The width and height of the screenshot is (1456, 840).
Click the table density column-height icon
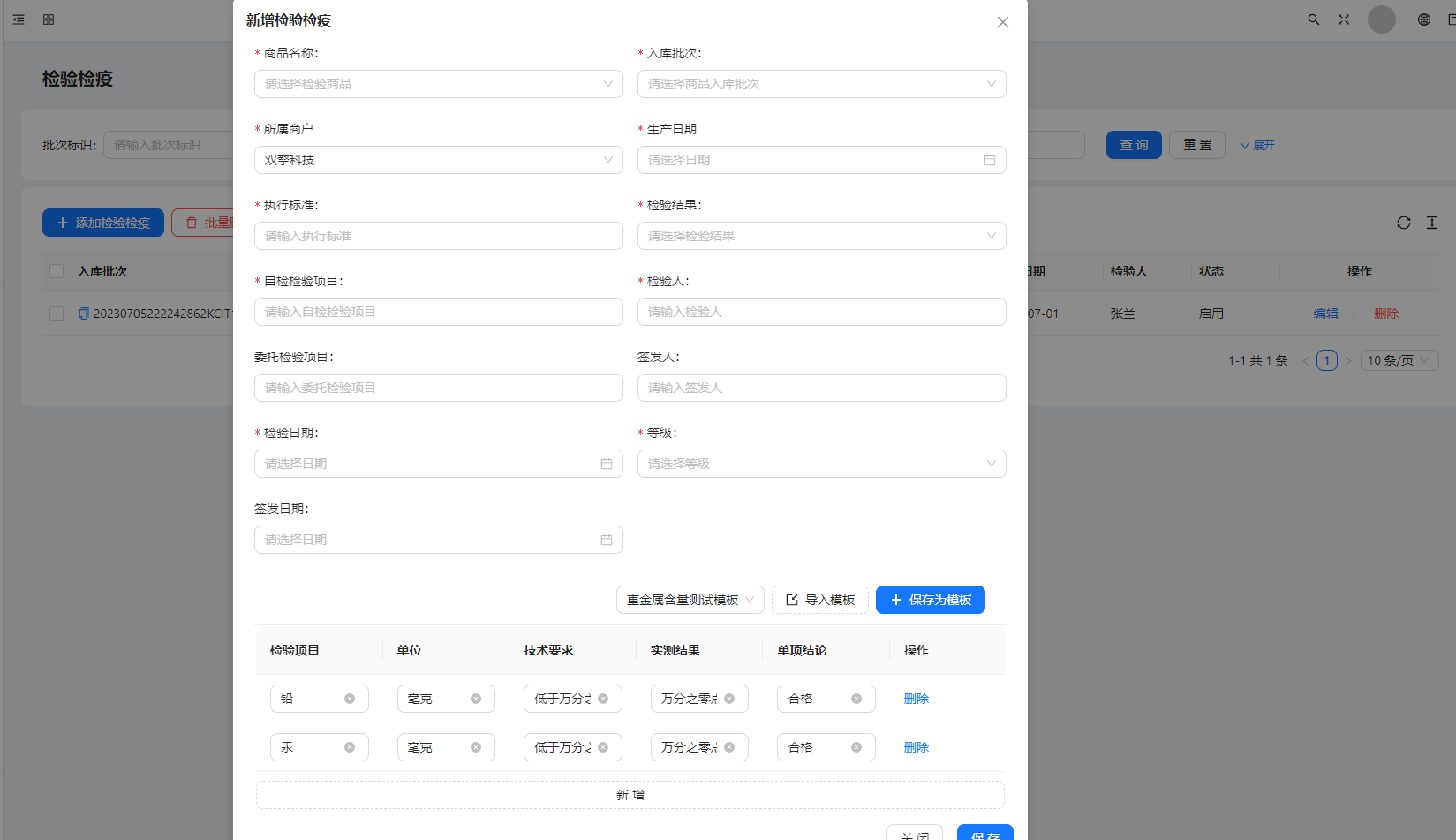tap(1432, 223)
